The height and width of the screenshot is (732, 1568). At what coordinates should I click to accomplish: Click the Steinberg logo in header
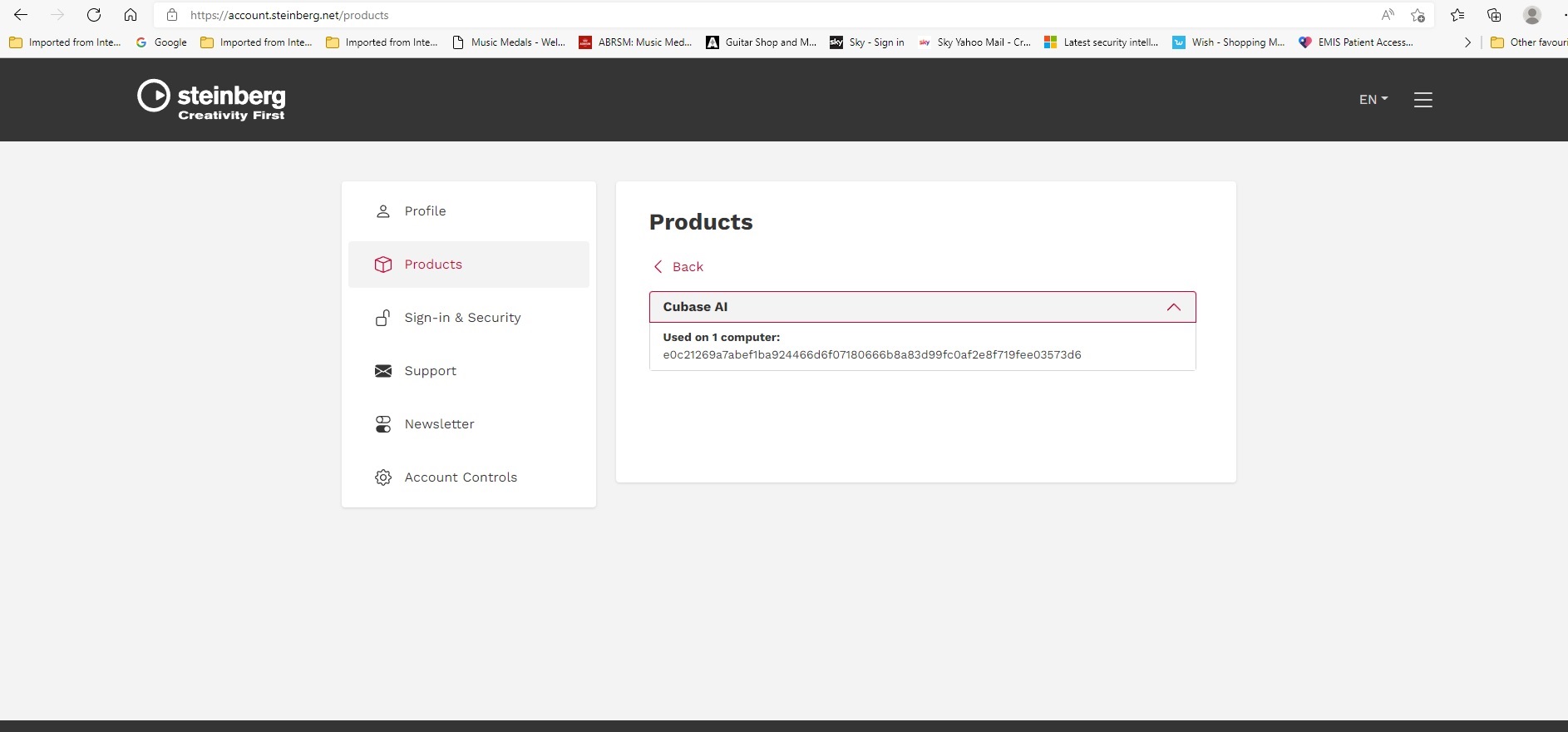click(211, 100)
